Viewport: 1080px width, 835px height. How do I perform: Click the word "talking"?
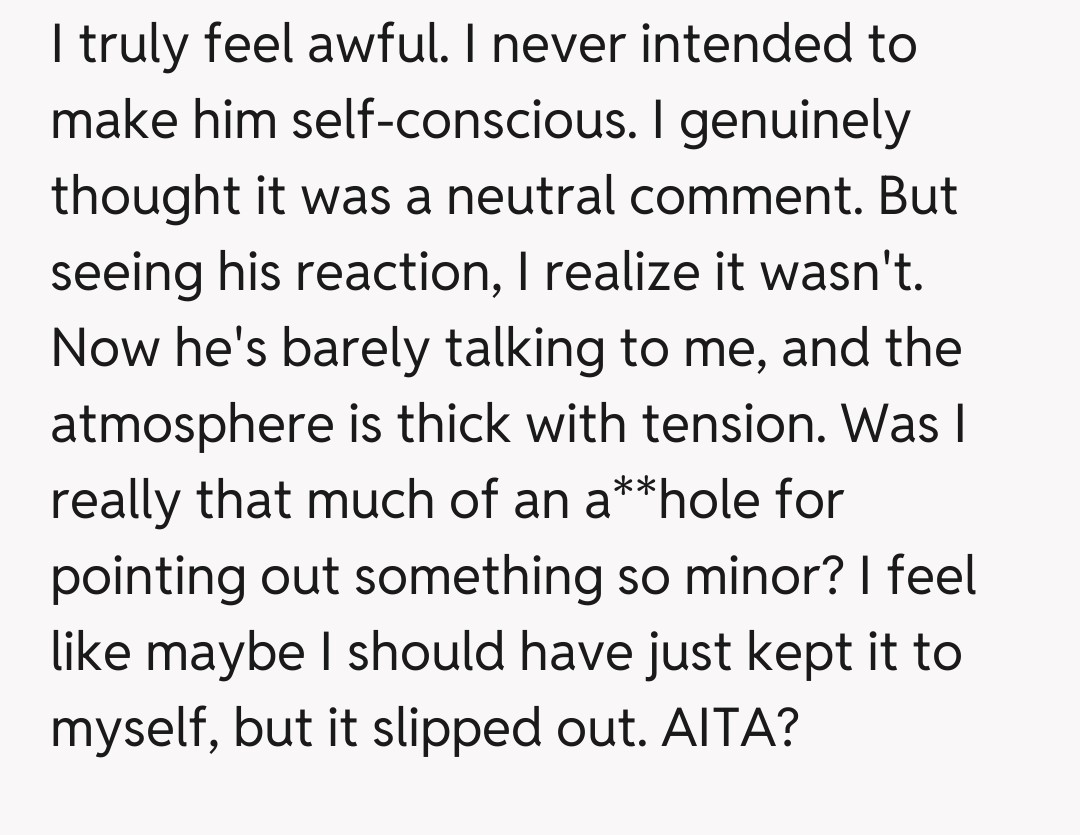click(590, 349)
